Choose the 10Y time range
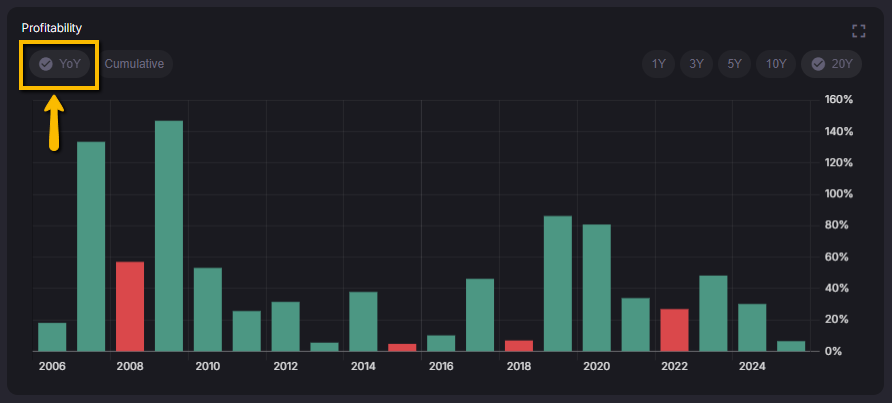This screenshot has height=403, width=892. [775, 64]
